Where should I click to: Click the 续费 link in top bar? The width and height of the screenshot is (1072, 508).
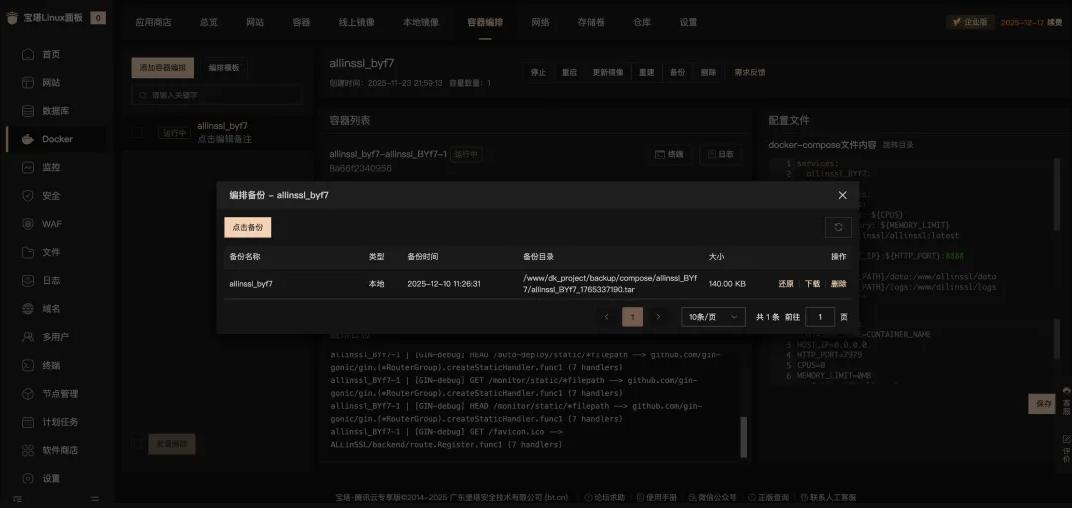tap(1055, 22)
